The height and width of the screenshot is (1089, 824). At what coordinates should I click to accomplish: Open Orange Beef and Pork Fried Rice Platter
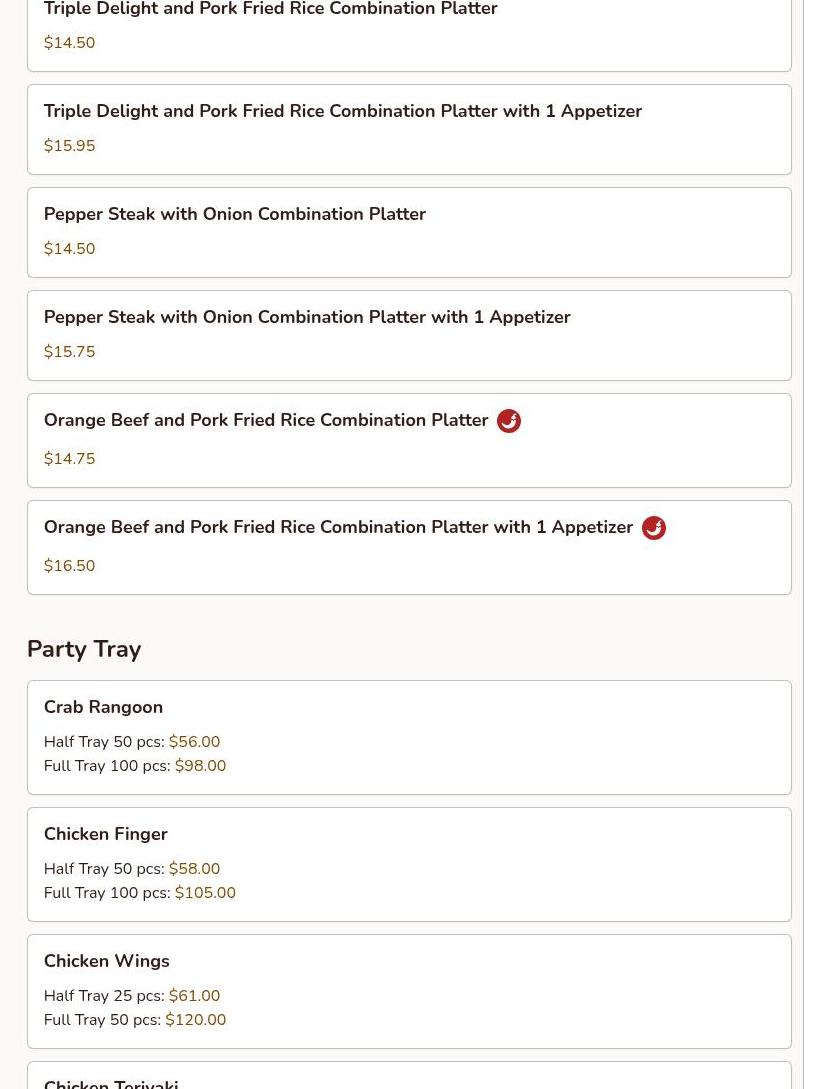(x=266, y=420)
